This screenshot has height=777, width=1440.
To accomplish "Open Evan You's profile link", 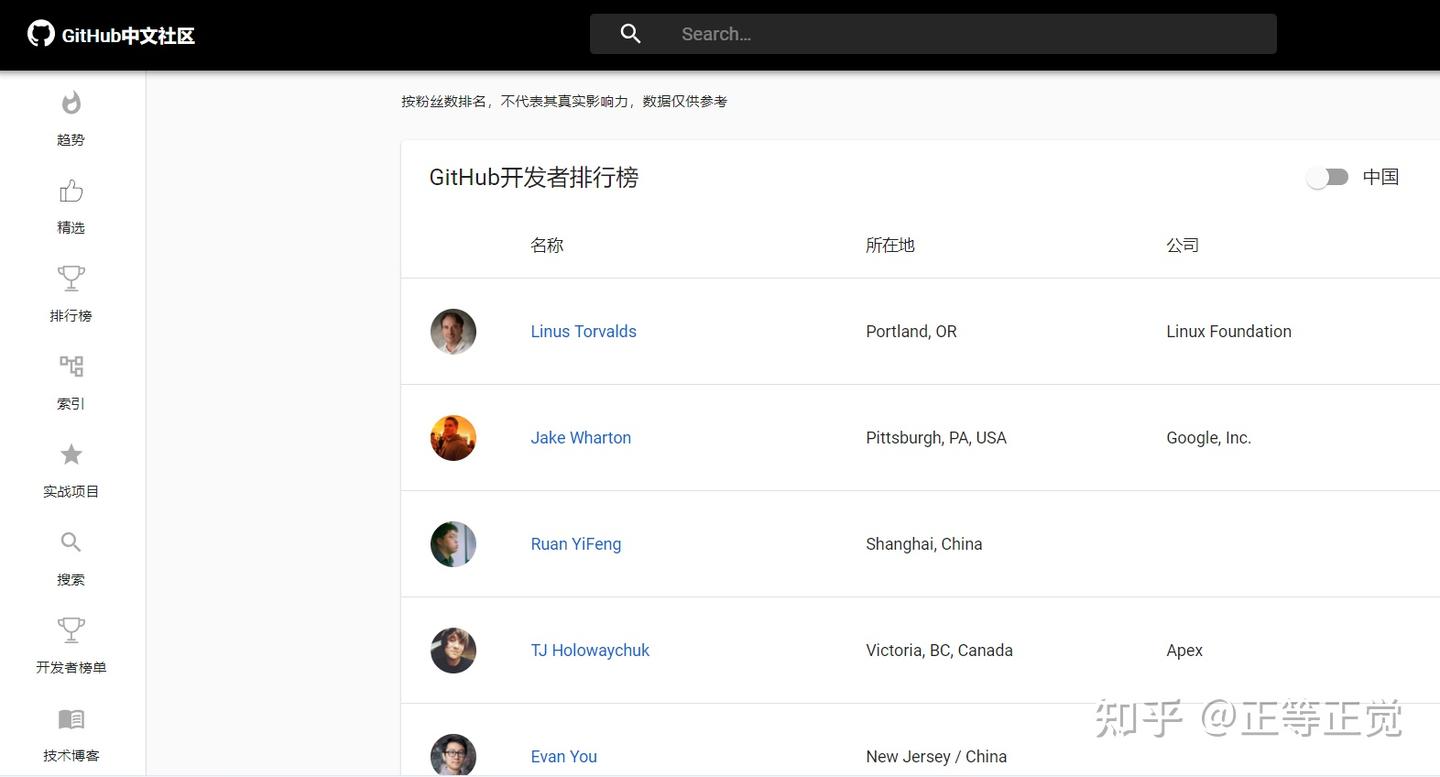I will pos(563,756).
